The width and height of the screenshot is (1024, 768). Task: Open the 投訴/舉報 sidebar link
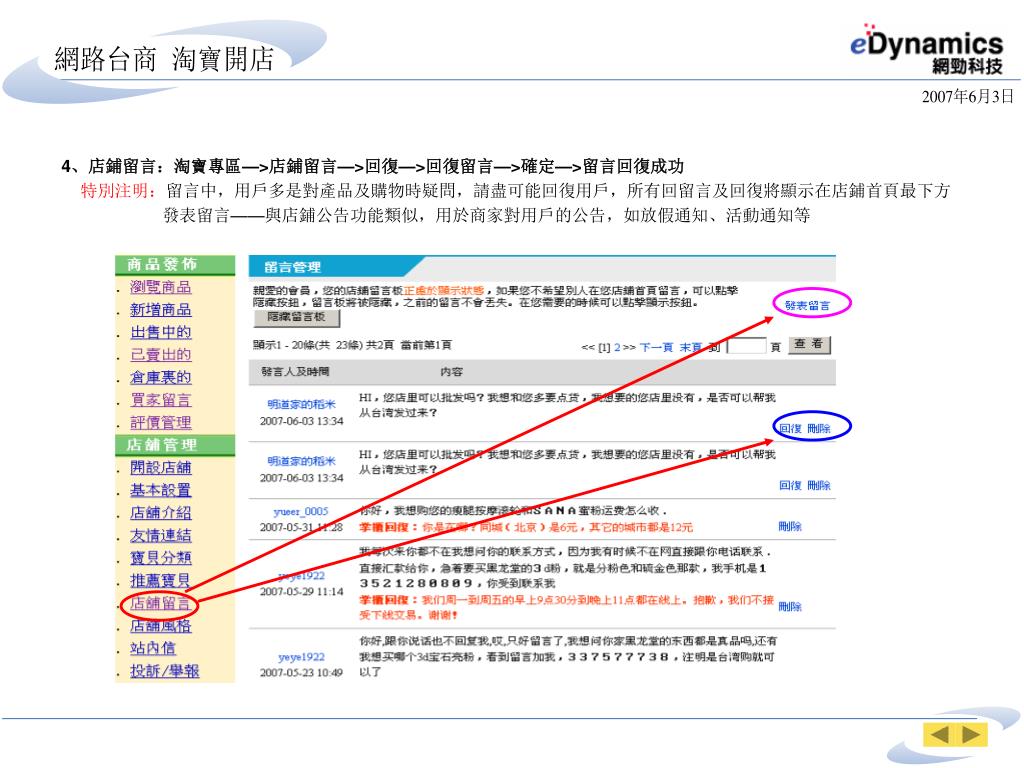coord(165,671)
